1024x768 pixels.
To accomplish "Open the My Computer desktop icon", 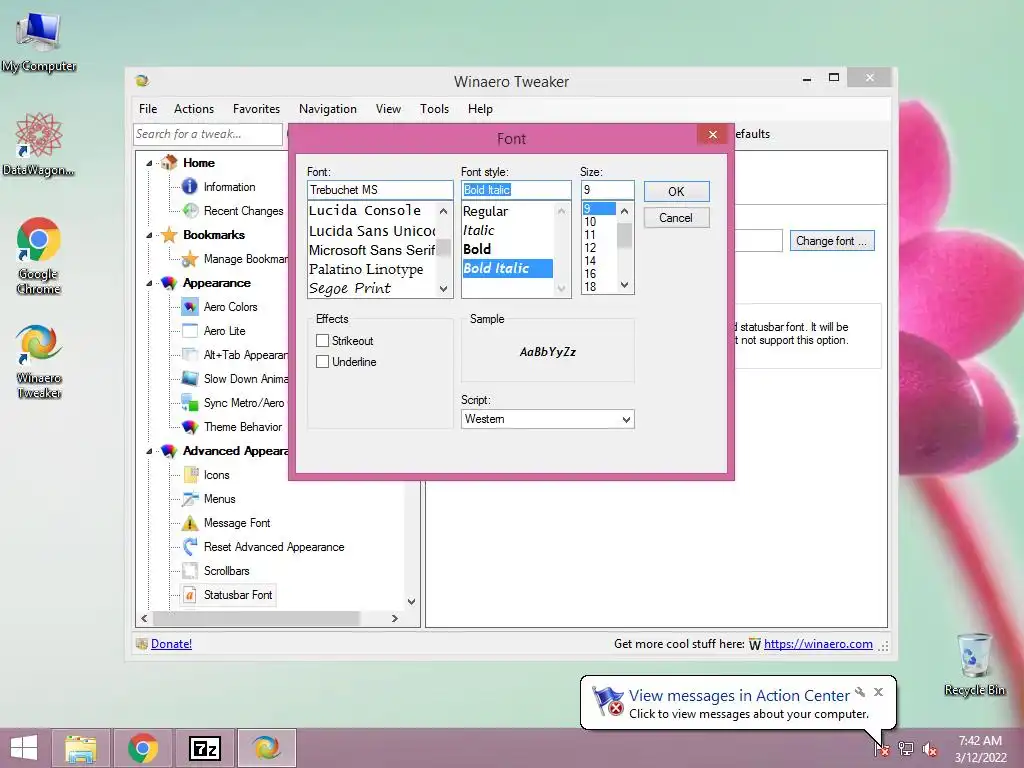I will tap(39, 42).
